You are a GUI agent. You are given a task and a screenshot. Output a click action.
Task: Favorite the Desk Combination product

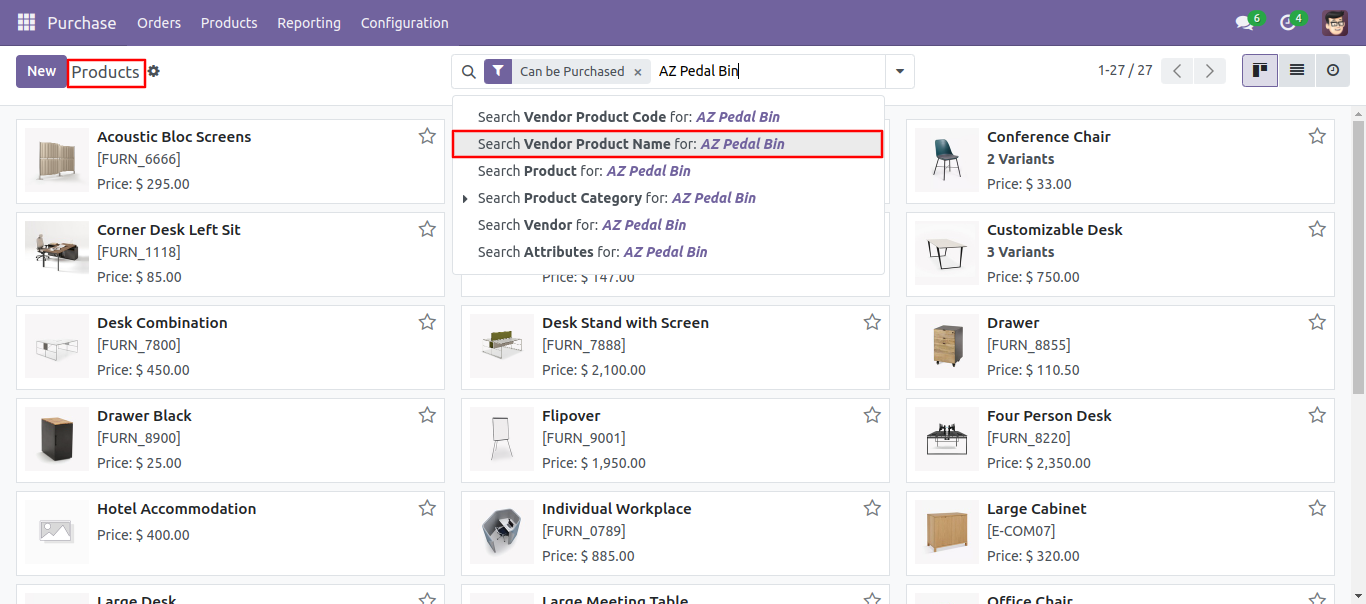427,322
